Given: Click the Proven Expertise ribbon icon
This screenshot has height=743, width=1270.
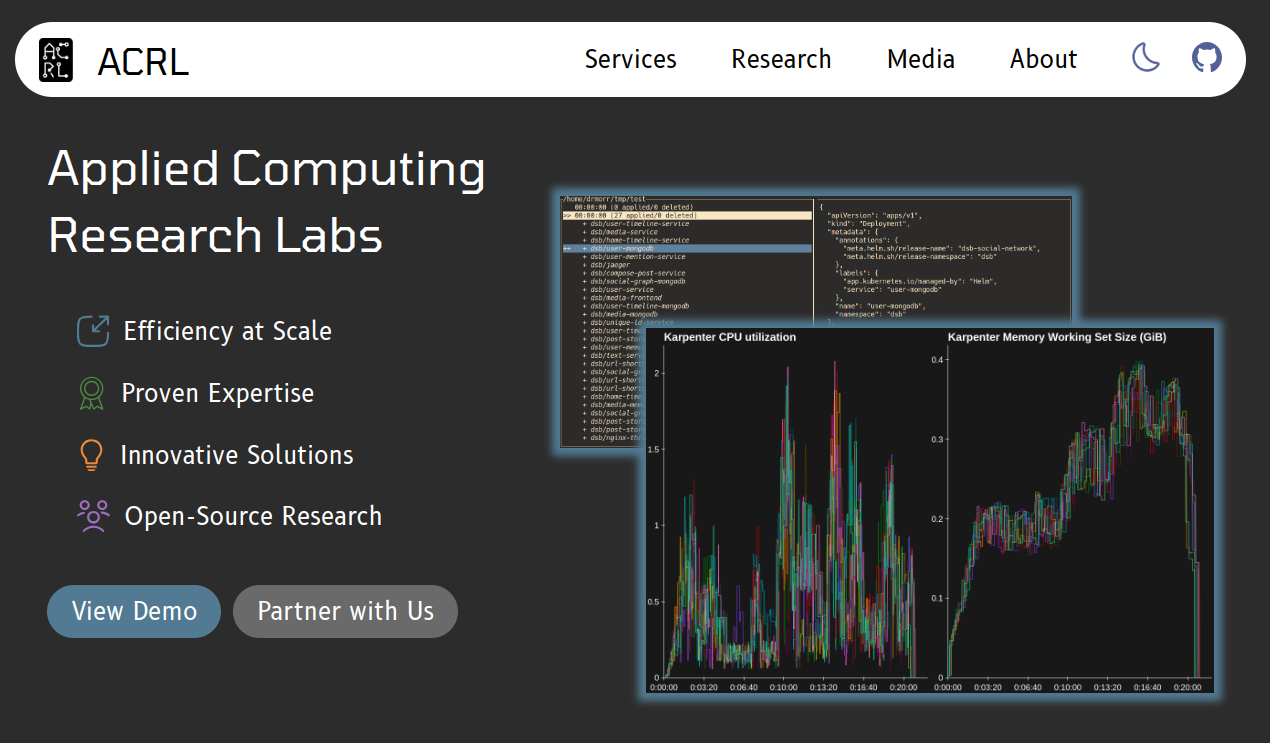Looking at the screenshot, I should pos(92,393).
